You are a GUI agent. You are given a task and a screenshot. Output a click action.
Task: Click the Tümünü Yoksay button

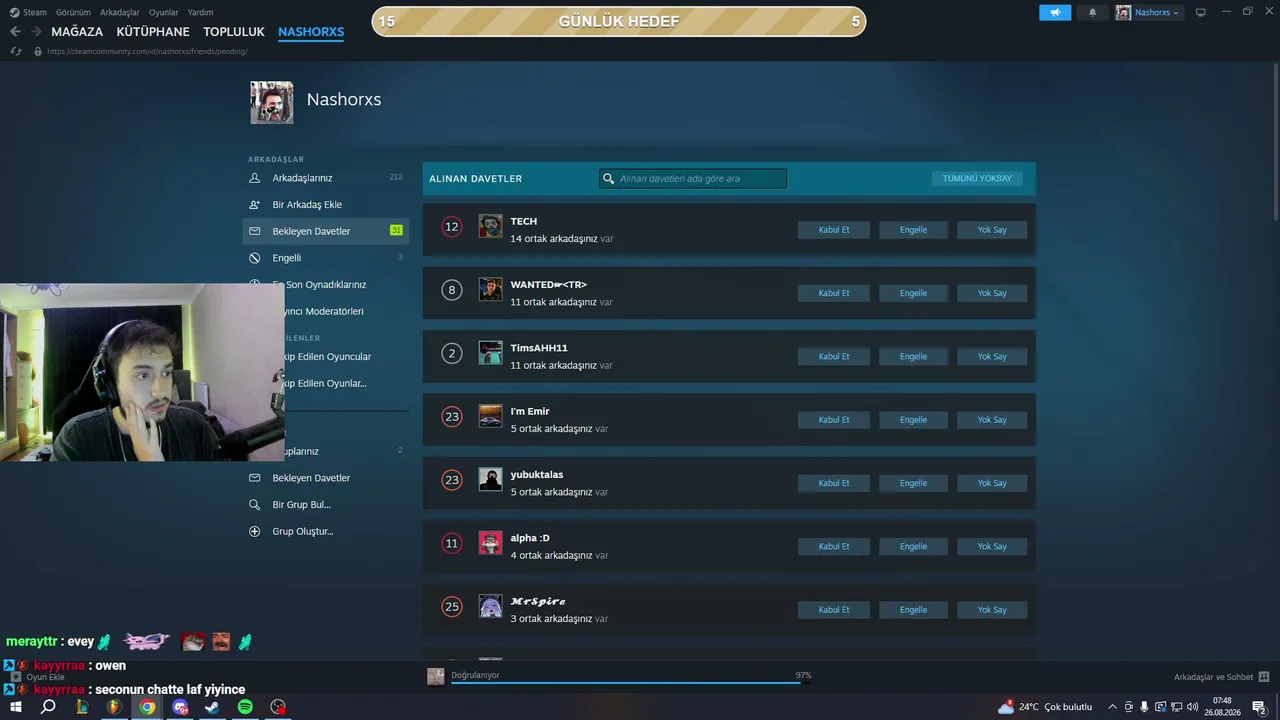click(977, 178)
